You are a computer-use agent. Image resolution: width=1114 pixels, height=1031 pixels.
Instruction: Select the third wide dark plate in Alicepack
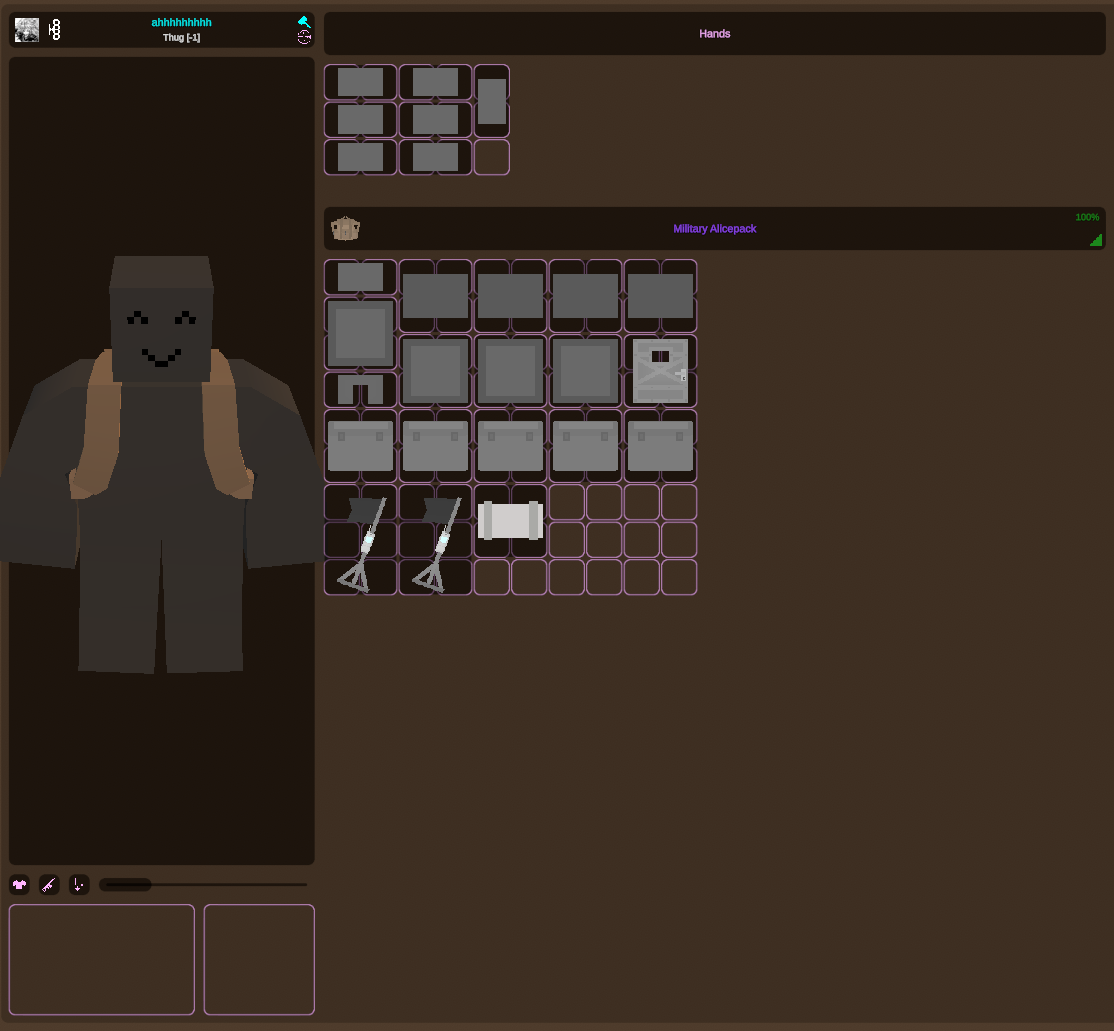(x=585, y=296)
